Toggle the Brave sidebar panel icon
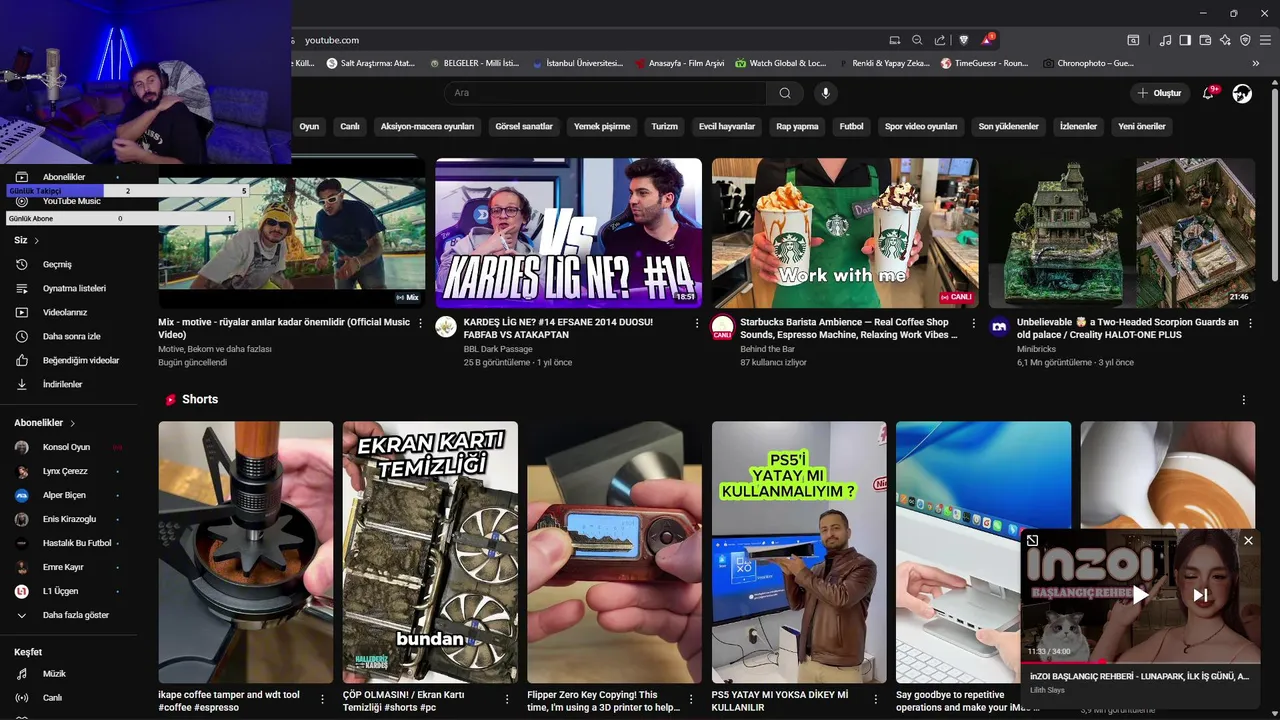 (1185, 40)
